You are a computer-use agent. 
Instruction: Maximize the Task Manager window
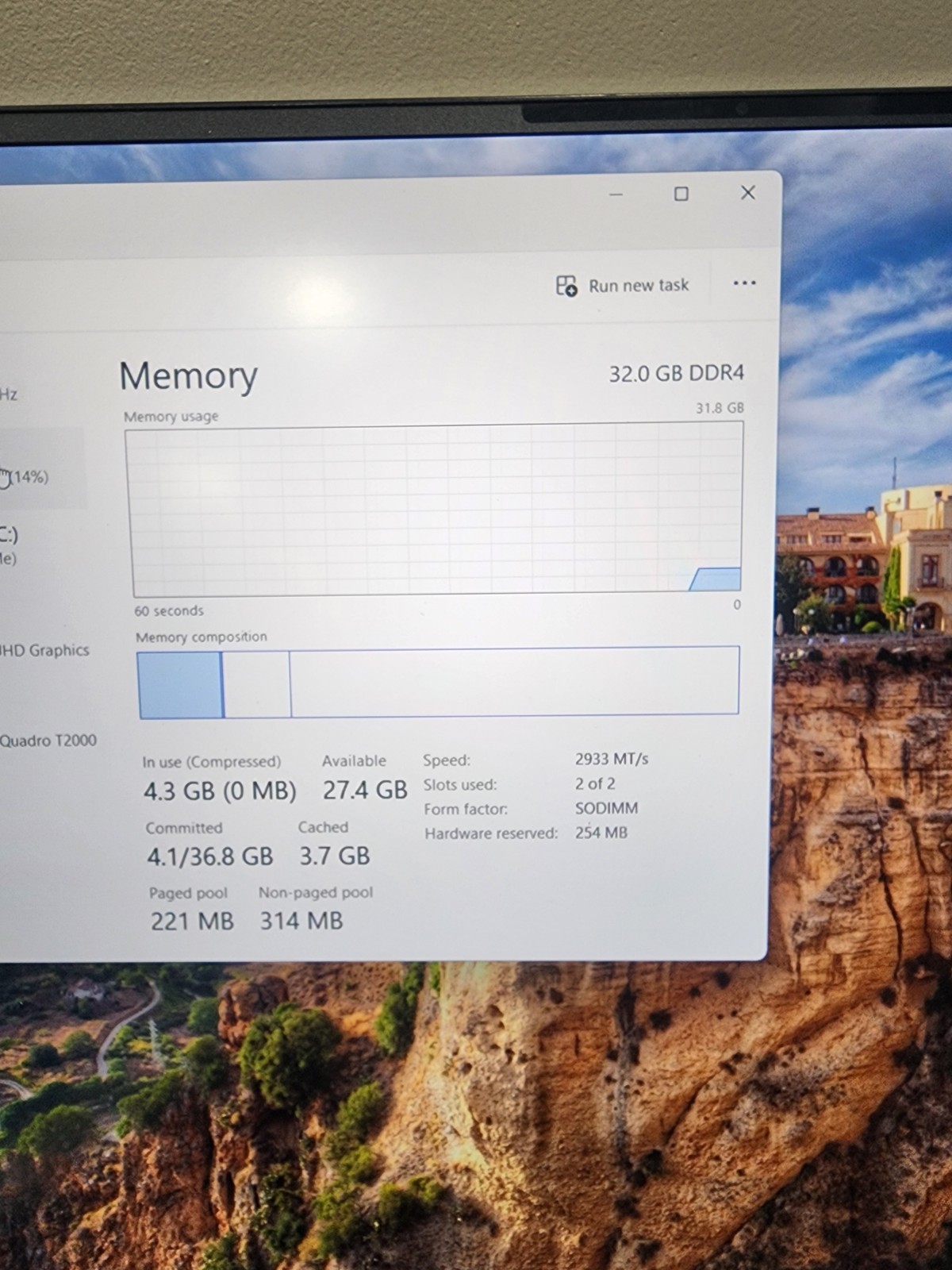coord(681,194)
